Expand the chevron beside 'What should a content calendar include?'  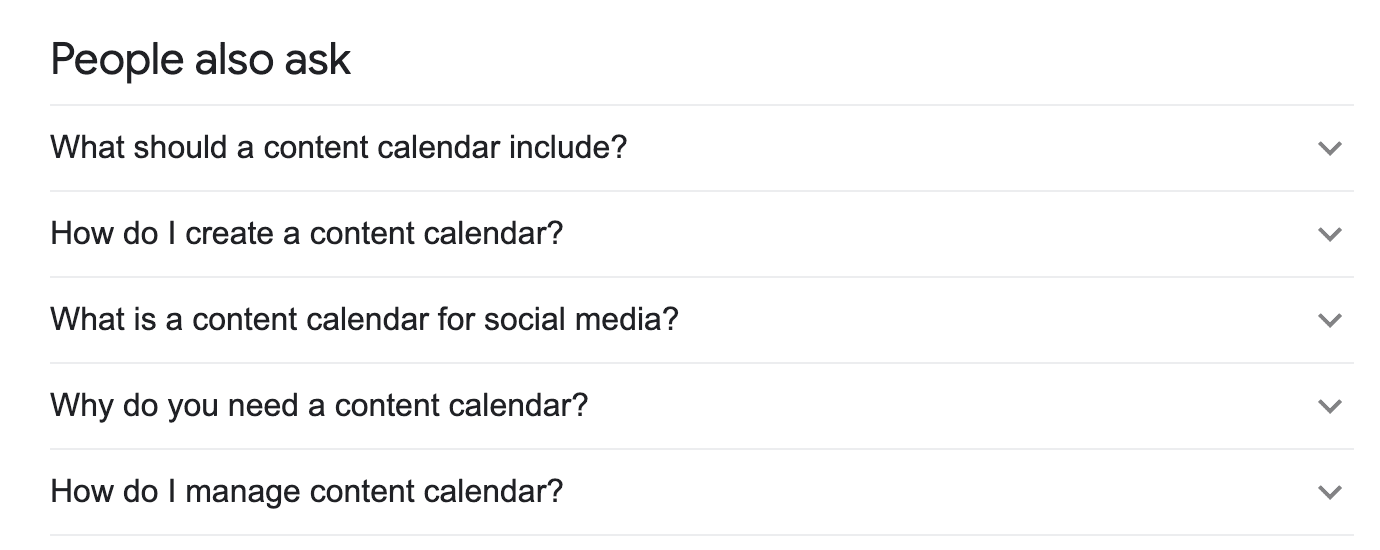[1329, 149]
